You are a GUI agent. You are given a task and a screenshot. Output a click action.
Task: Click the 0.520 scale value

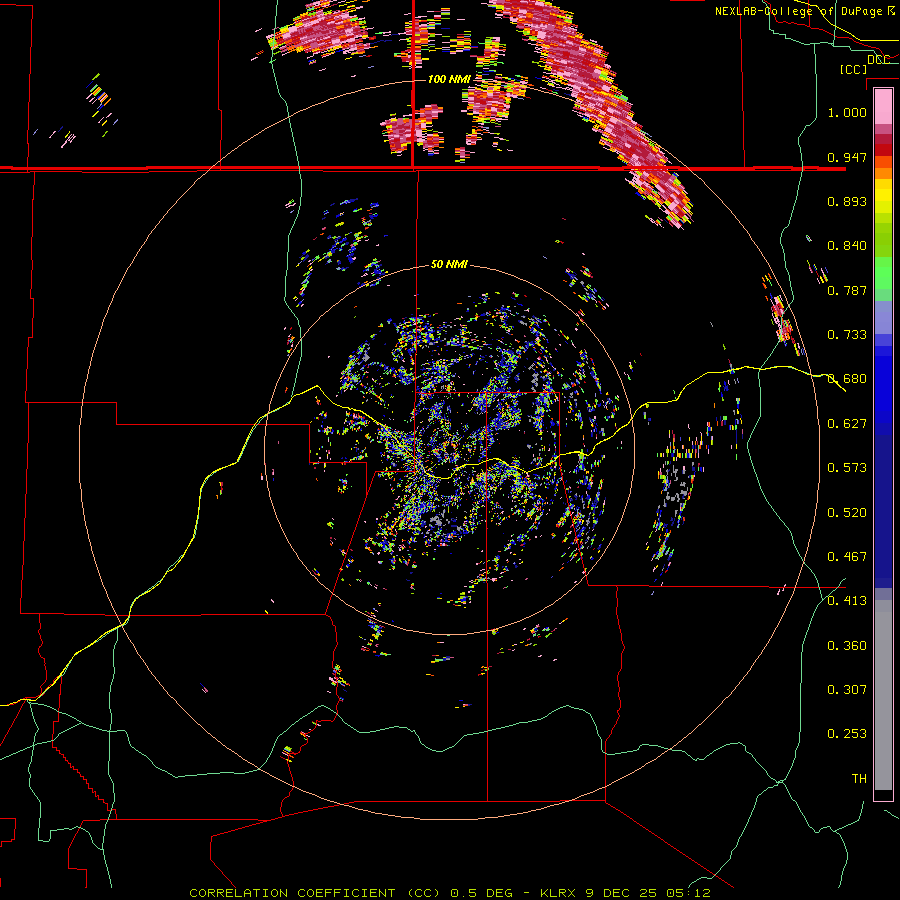point(847,513)
